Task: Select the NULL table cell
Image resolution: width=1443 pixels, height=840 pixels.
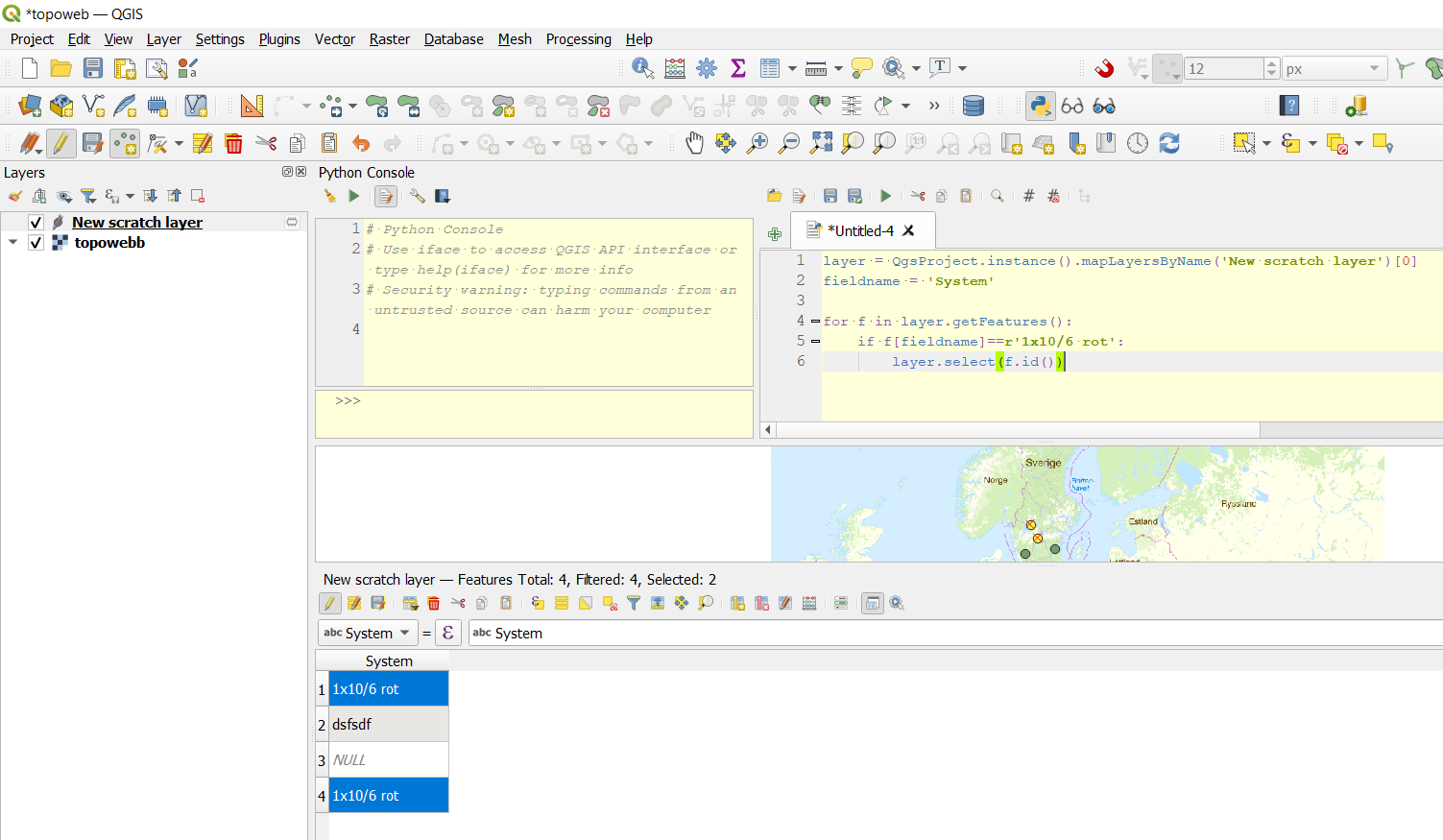Action: tap(389, 760)
